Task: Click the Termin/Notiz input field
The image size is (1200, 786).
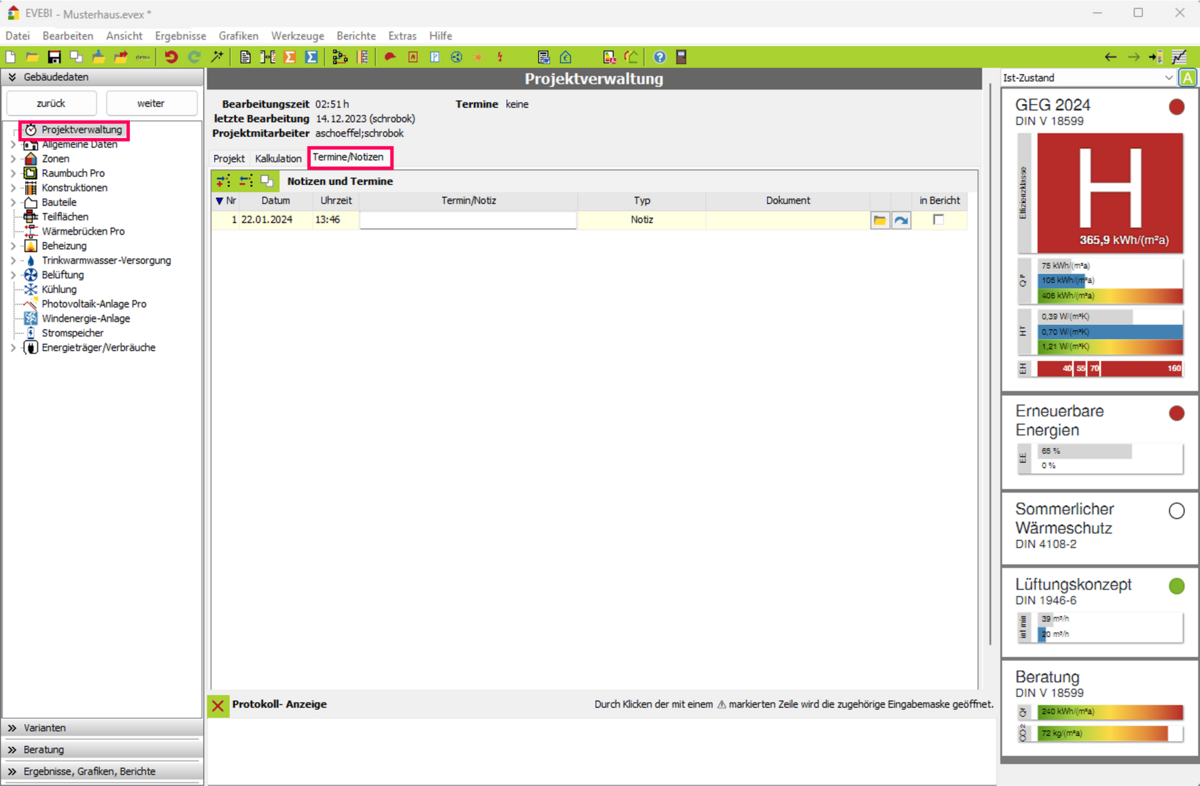Action: pos(468,220)
